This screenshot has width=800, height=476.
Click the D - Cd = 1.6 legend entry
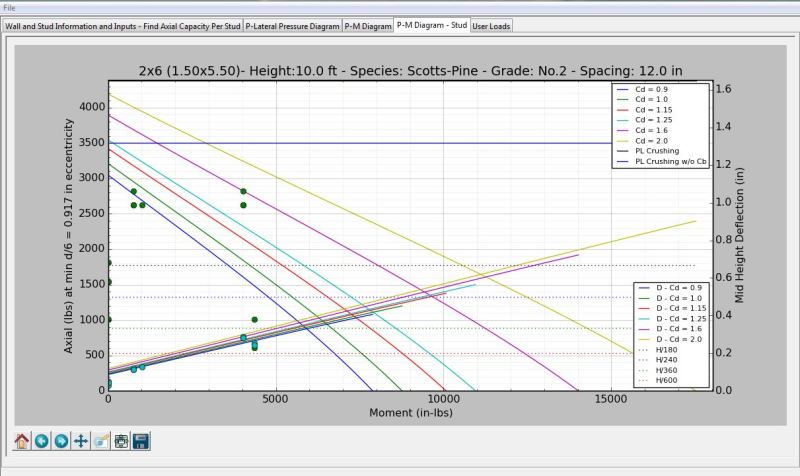tap(670, 329)
